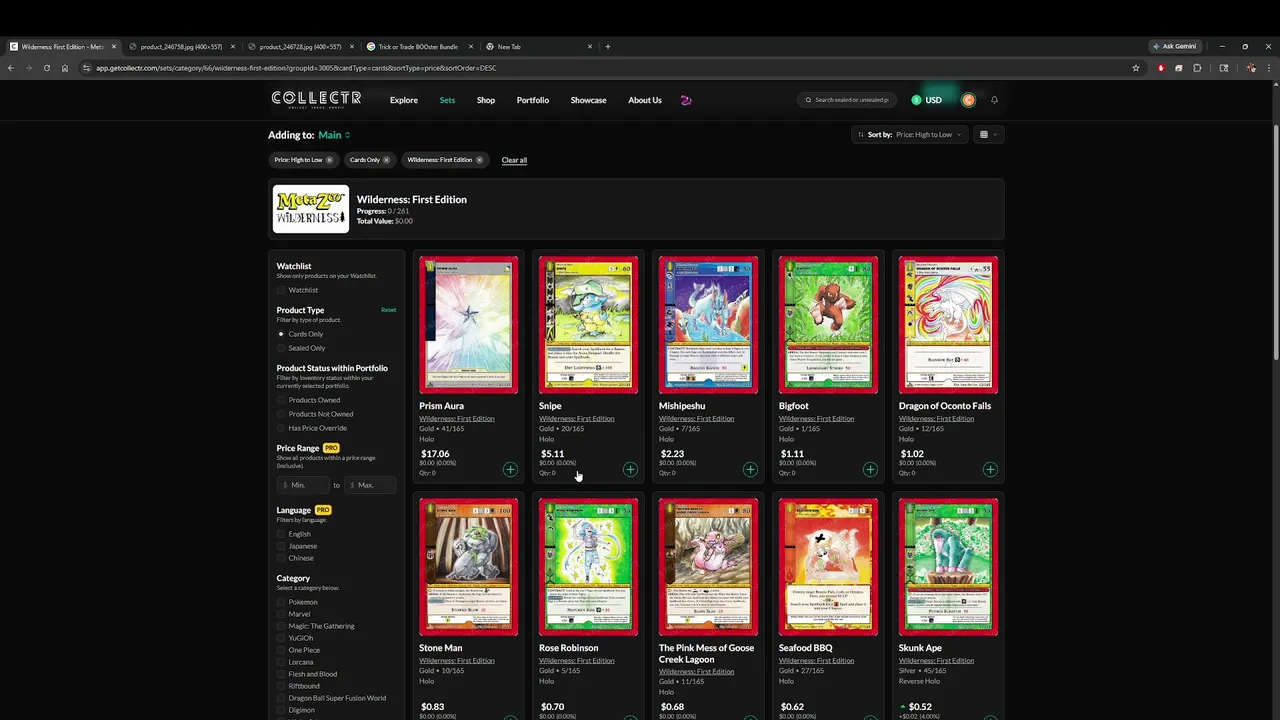Close the 'New Tab' browser tab
This screenshot has height=720, width=1280.
click(590, 47)
